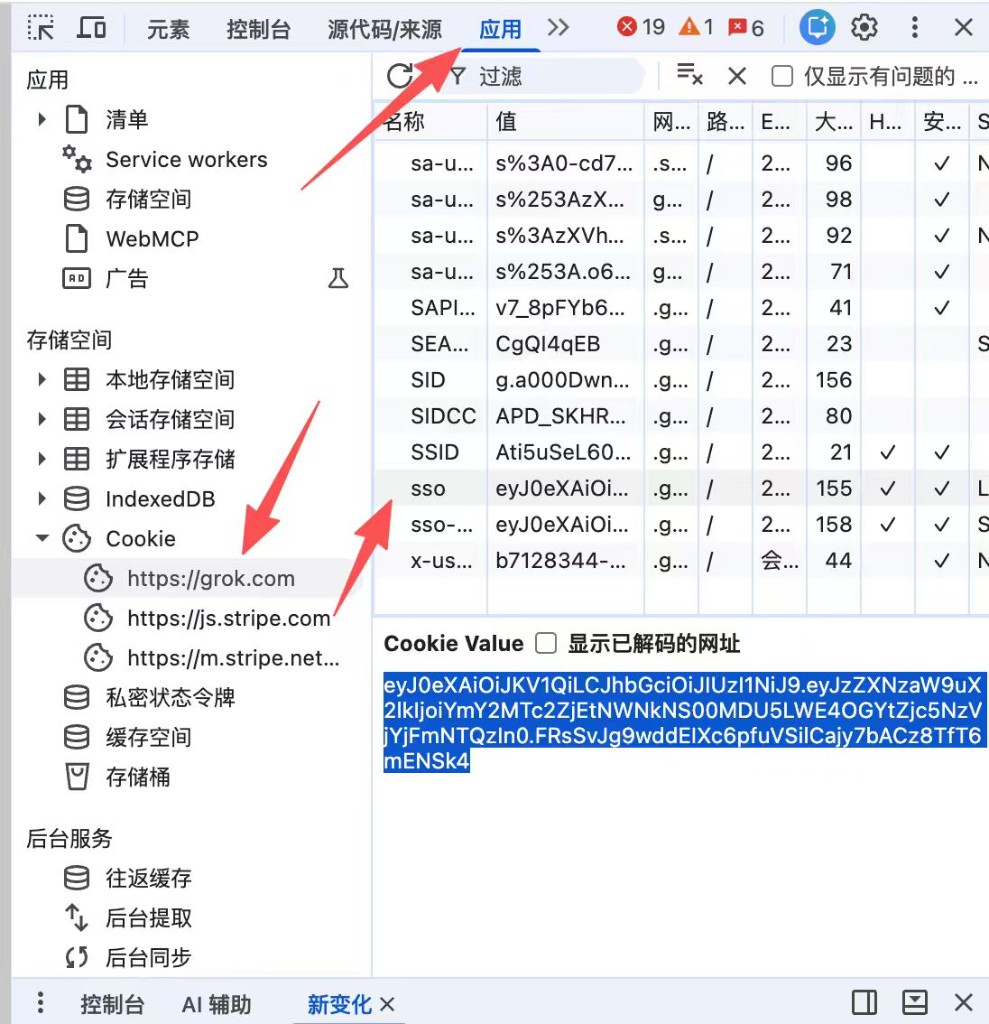Collapse the Cookie tree node

pyautogui.click(x=42, y=538)
